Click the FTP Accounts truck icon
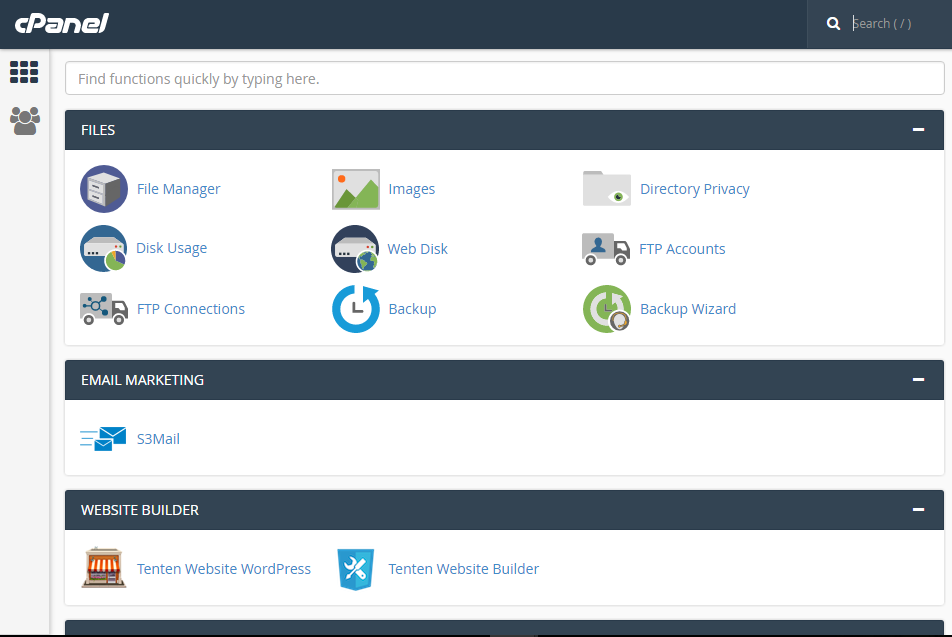Image resolution: width=952 pixels, height=637 pixels. click(606, 249)
